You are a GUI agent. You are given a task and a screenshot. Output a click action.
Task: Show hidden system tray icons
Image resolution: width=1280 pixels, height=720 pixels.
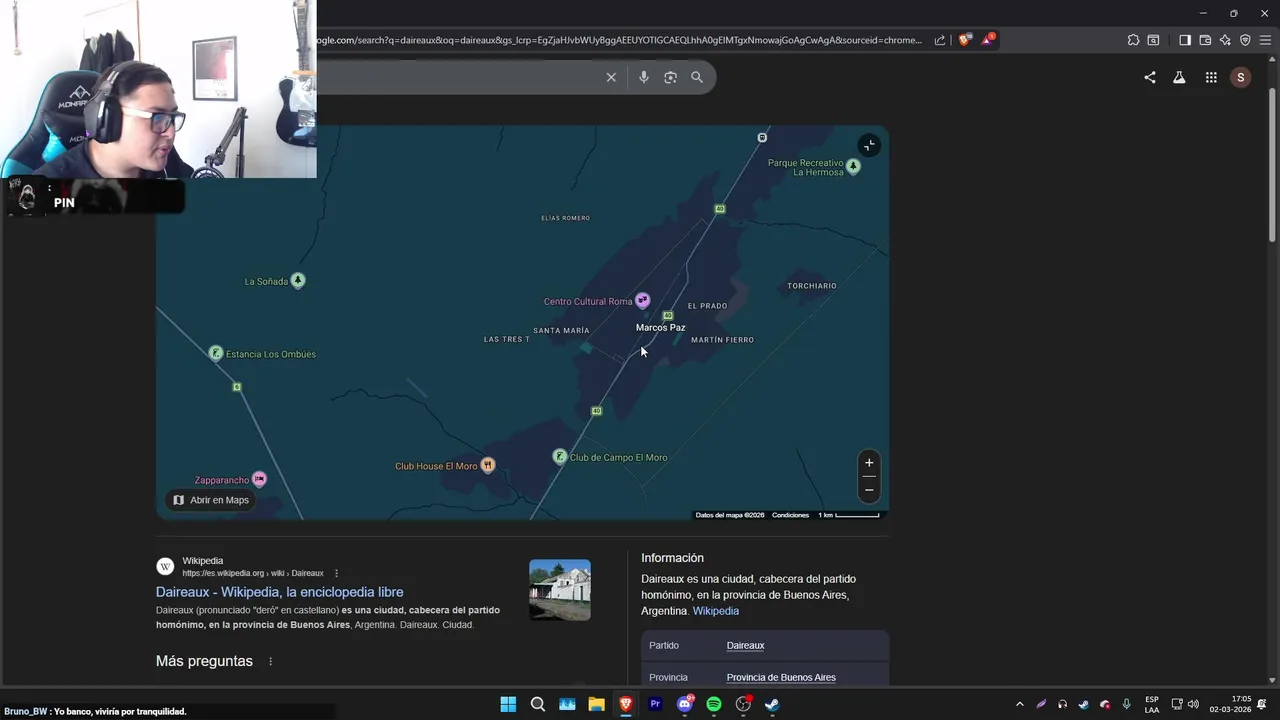point(1019,704)
